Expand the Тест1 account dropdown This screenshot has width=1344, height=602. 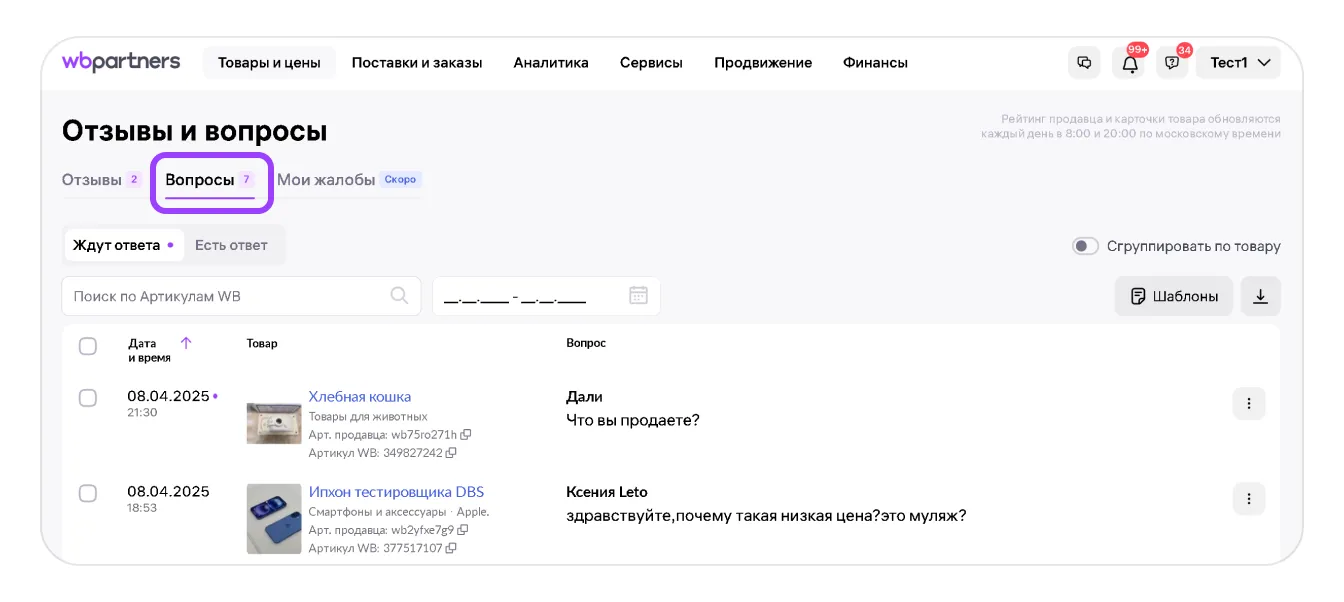click(x=1239, y=62)
